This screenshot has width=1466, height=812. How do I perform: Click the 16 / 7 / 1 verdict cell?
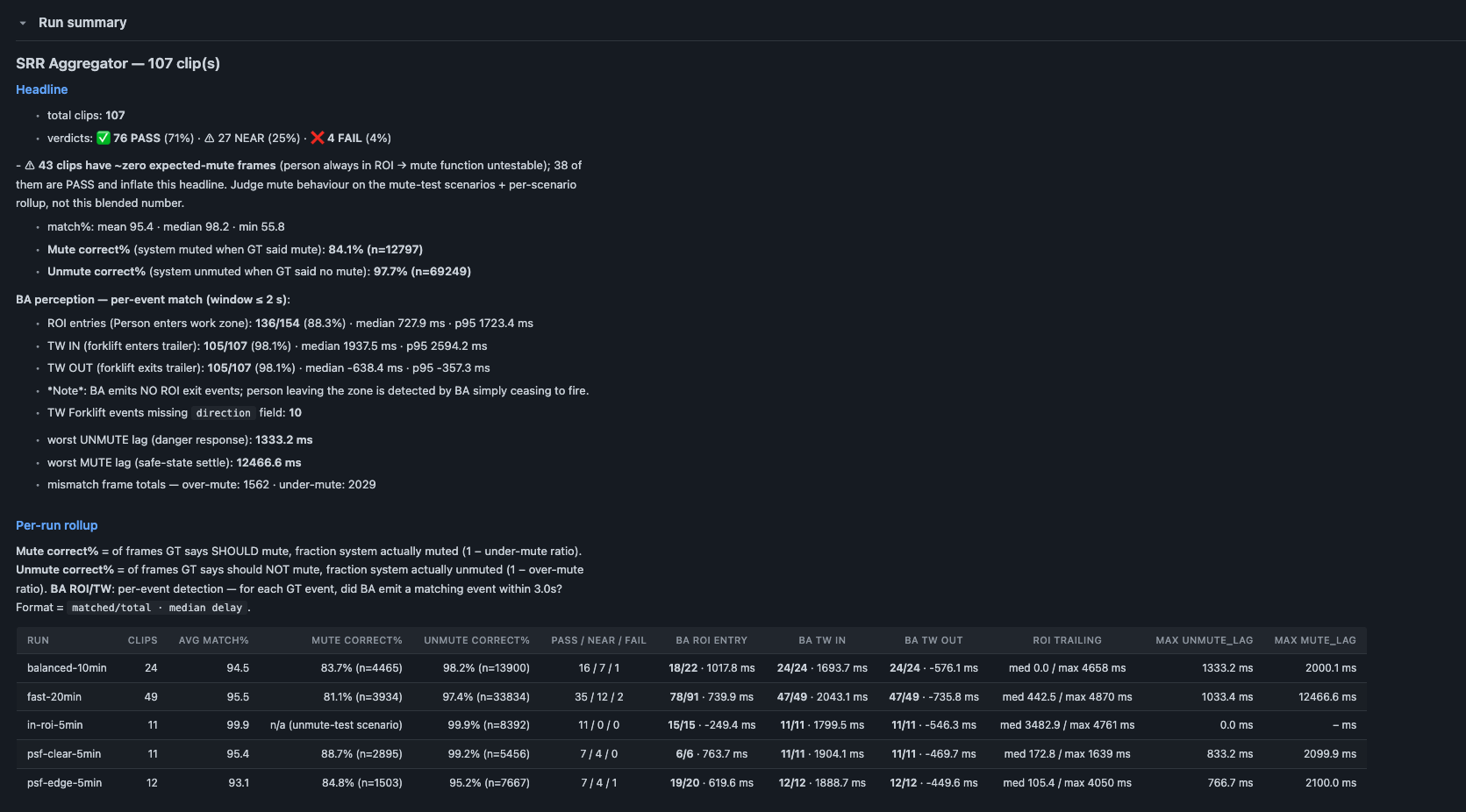click(x=598, y=668)
